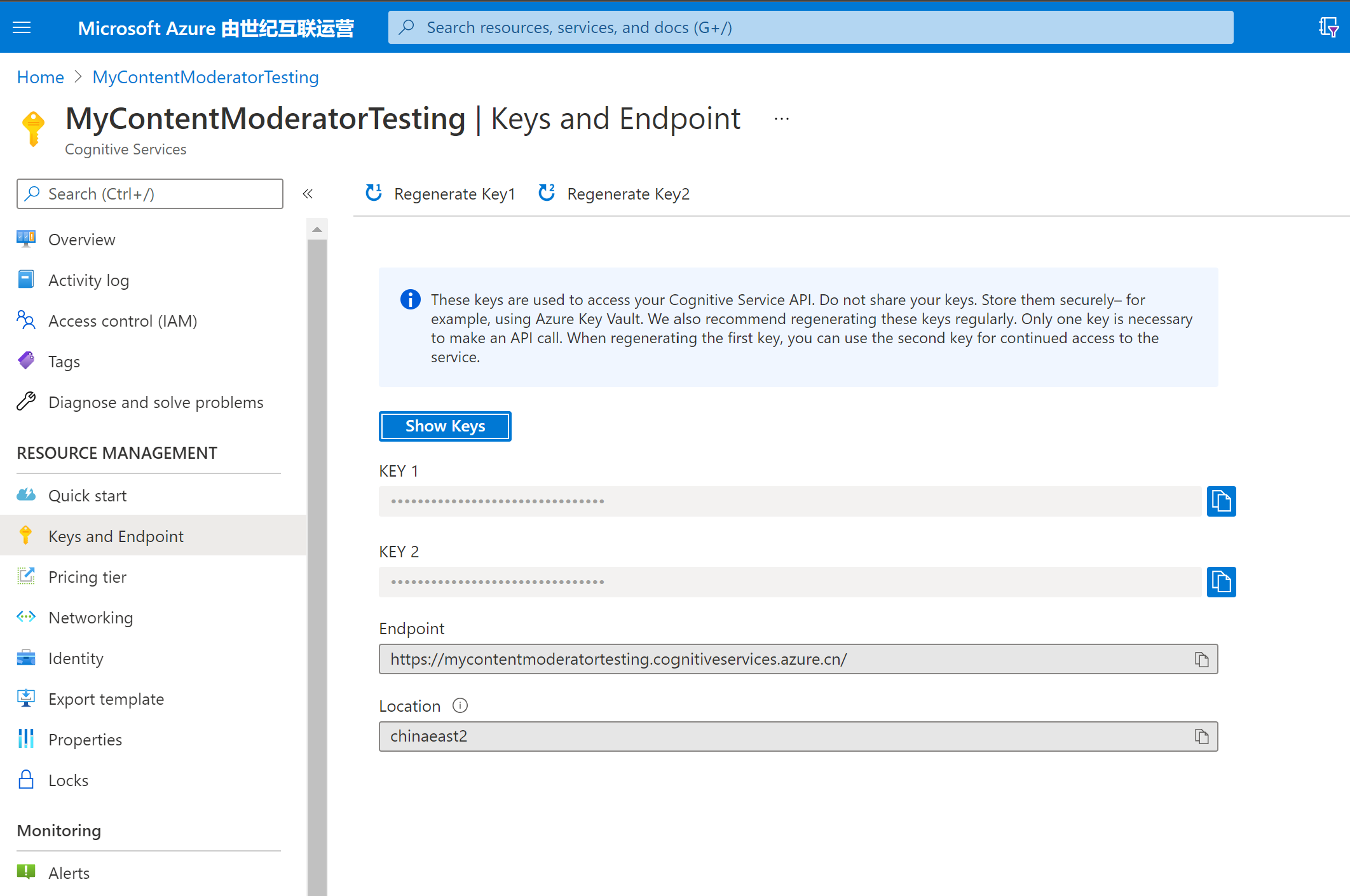Collapse the sidebar with double chevron
This screenshot has width=1350, height=896.
308,194
